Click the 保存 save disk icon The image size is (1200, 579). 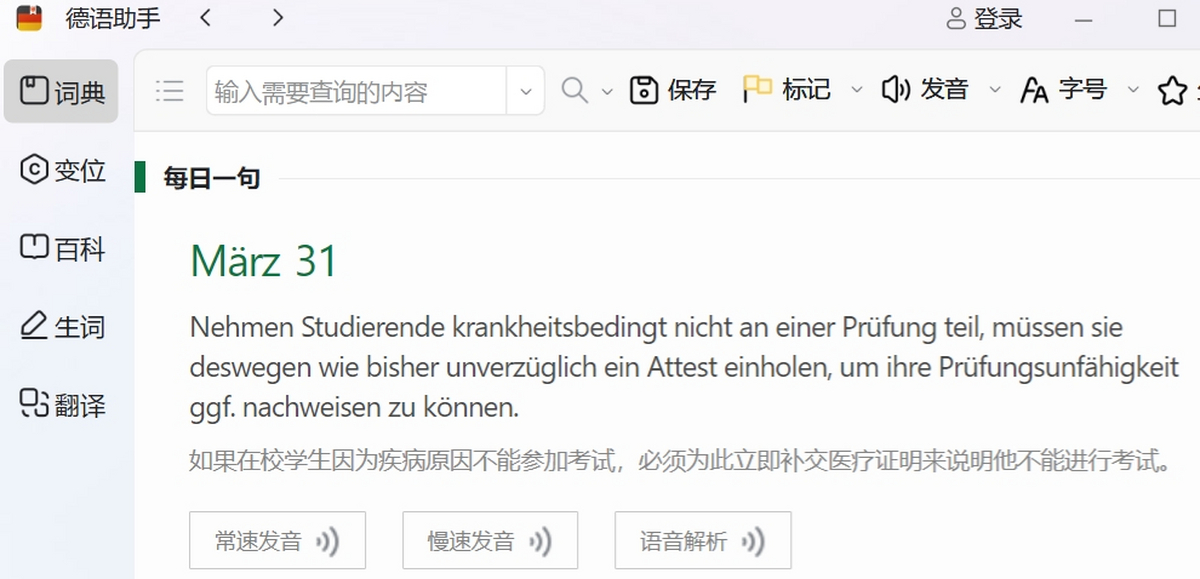(x=643, y=90)
